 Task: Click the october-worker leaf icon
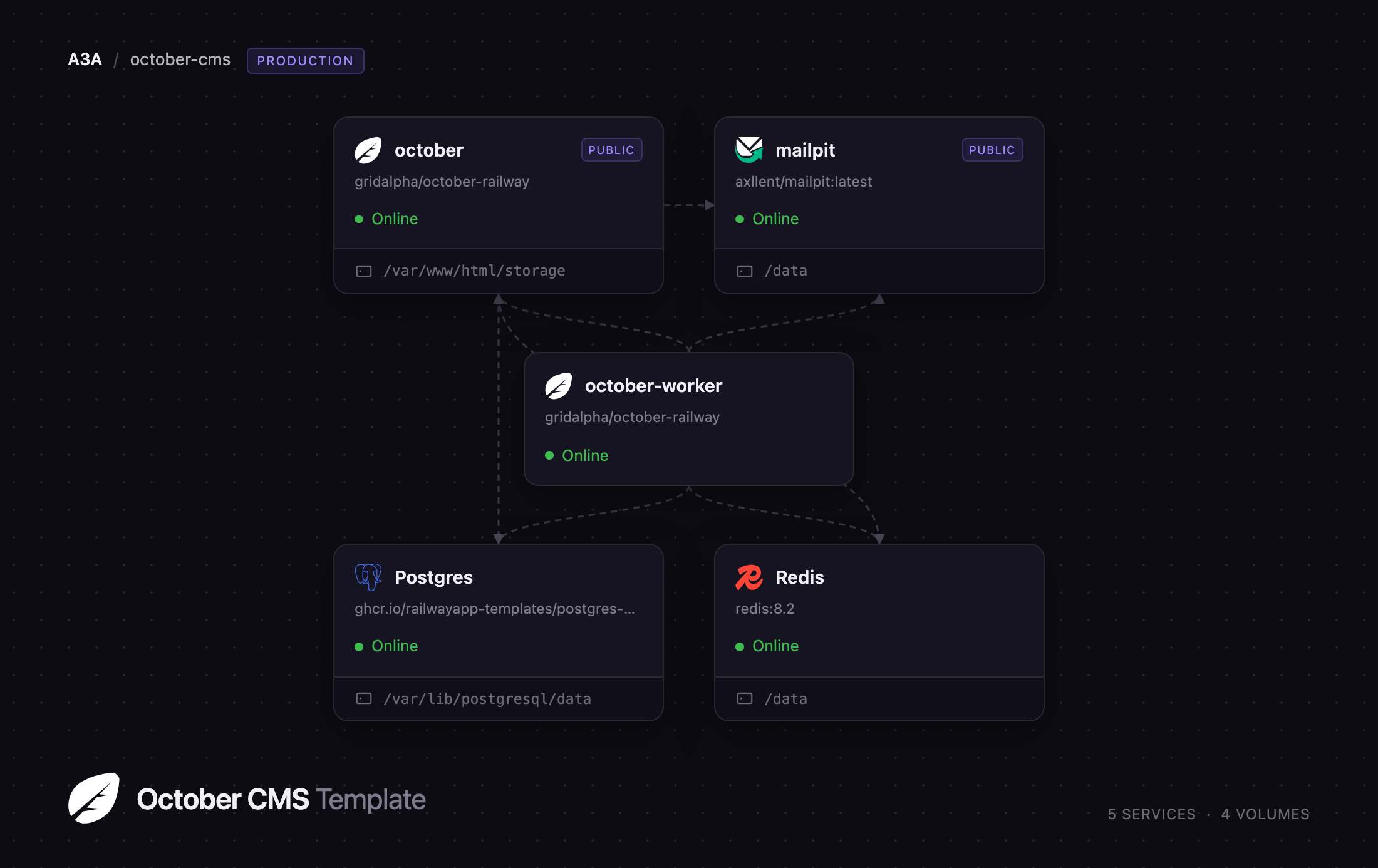[x=559, y=386]
